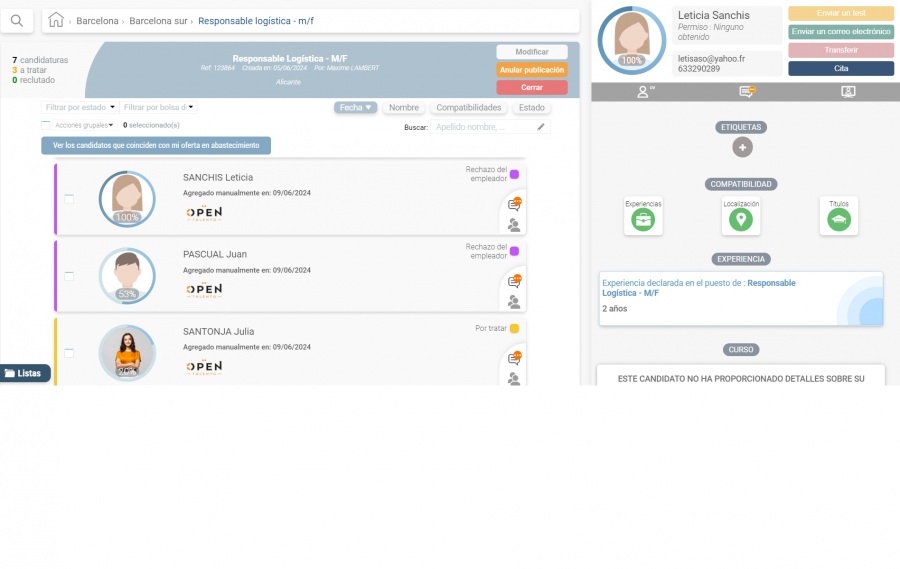The width and height of the screenshot is (900, 569).
Task: Click the OPEN Talento logo for SANTONJA Julia
Action: [204, 367]
